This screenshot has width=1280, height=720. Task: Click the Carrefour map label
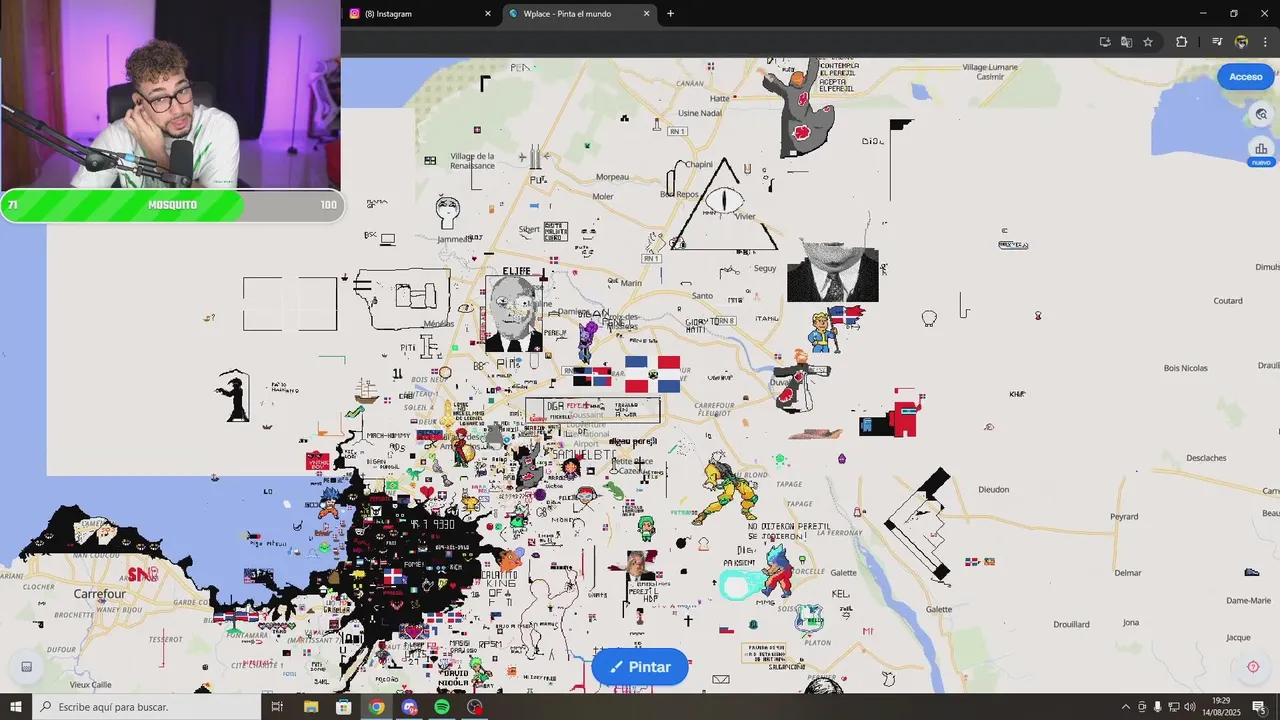(99, 594)
